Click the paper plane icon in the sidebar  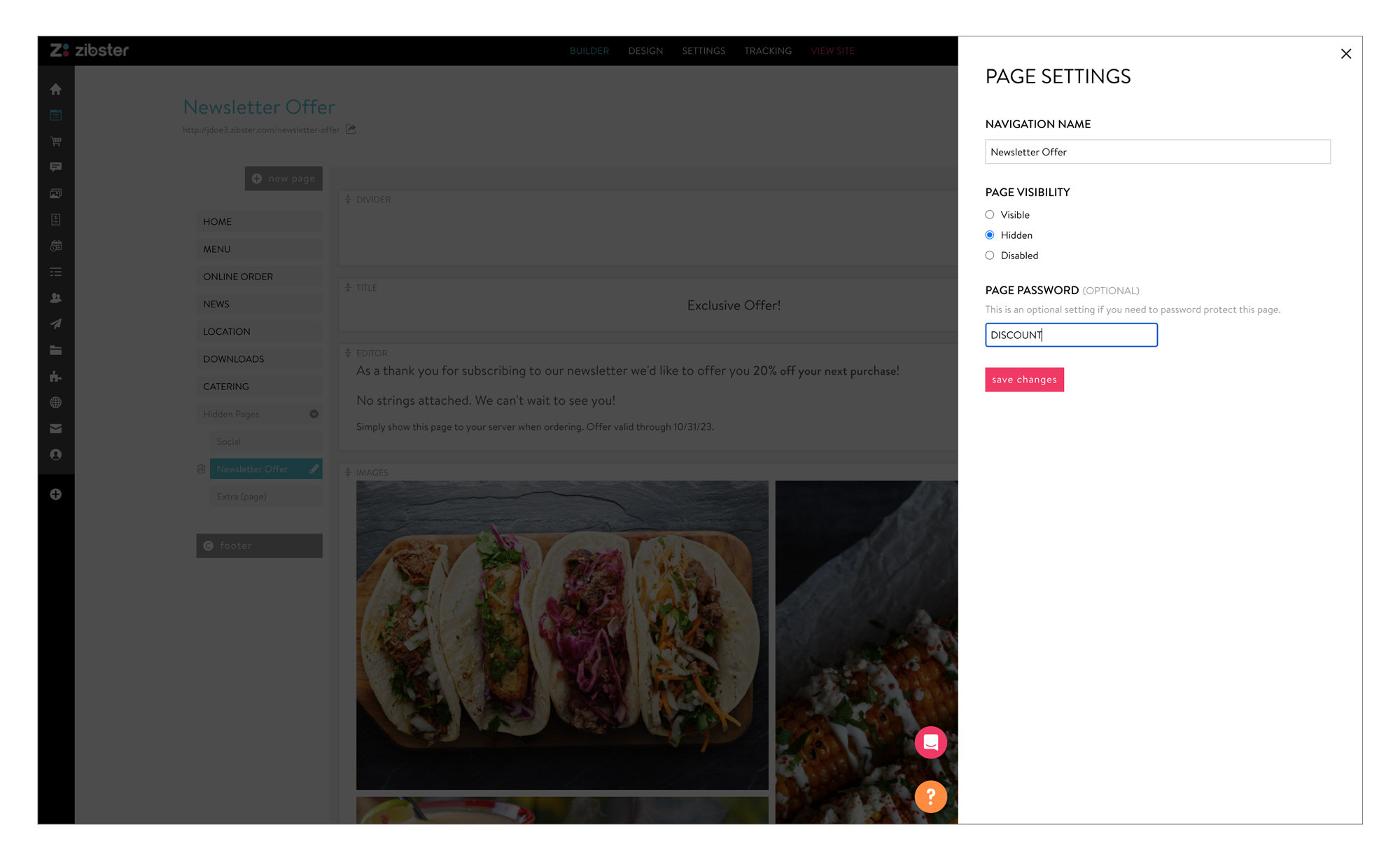(56, 324)
